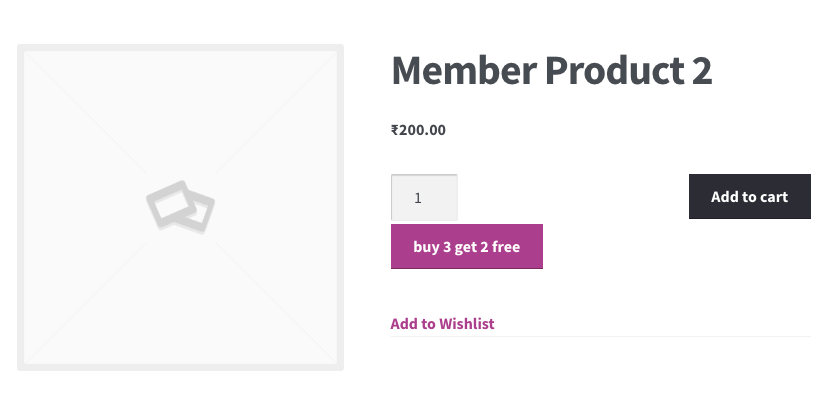Save Member Product 2 to your wishlist
Image resolution: width=834 pixels, height=405 pixels.
click(x=442, y=324)
